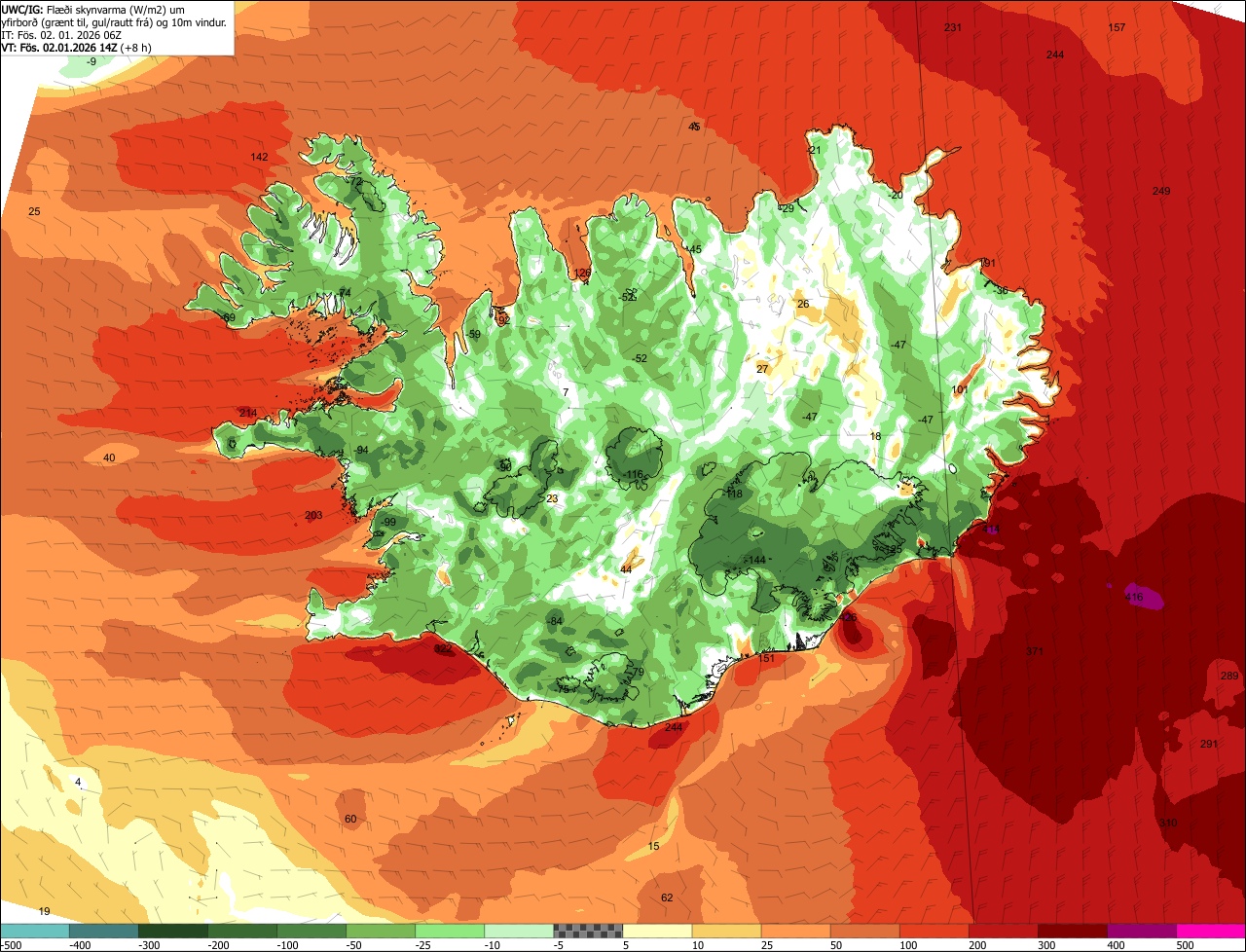1246x952 pixels.
Task: Click the checkered legend swatch between -5 and 5
Action: click(588, 931)
